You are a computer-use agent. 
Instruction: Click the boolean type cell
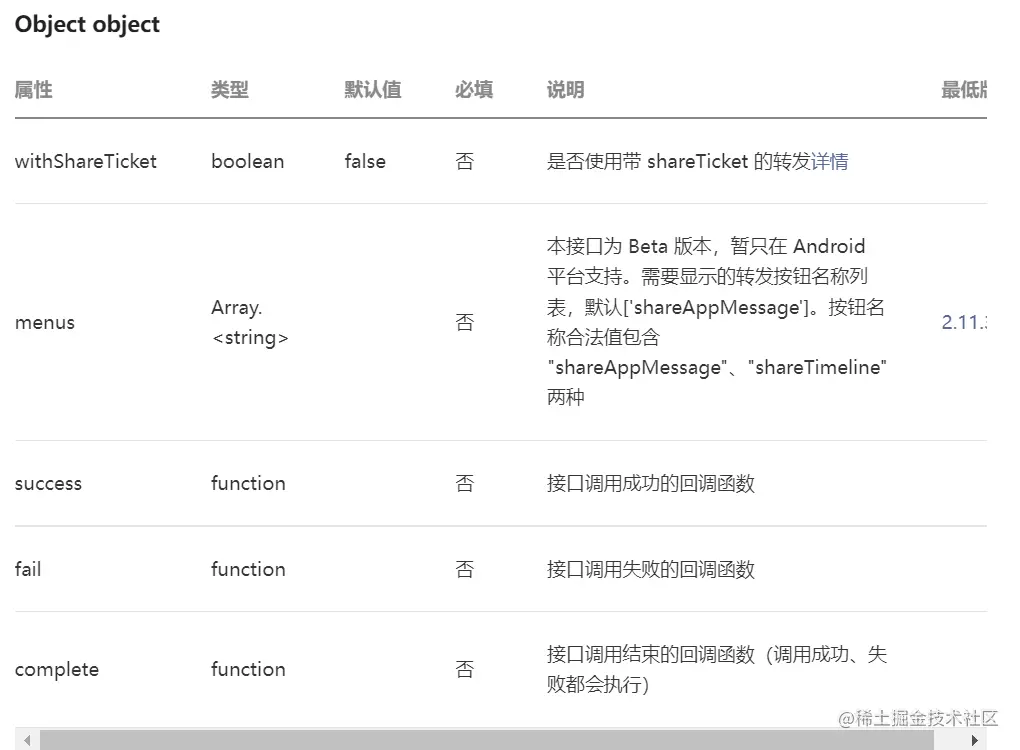(x=247, y=161)
